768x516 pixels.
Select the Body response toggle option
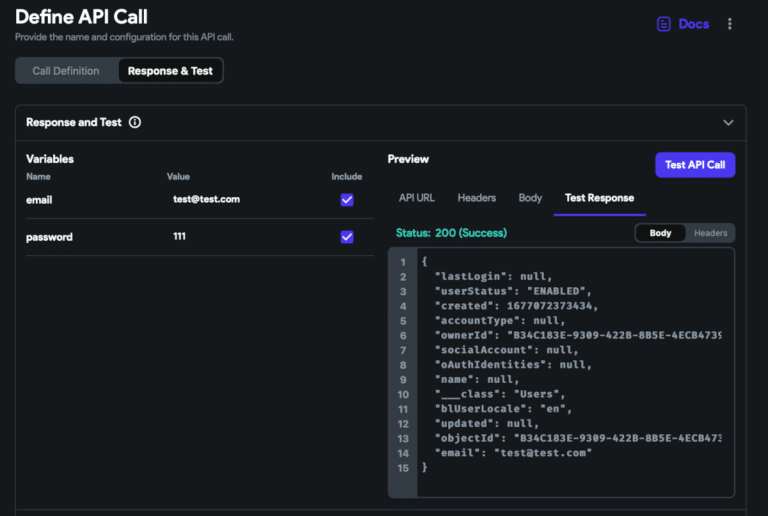[x=660, y=233]
